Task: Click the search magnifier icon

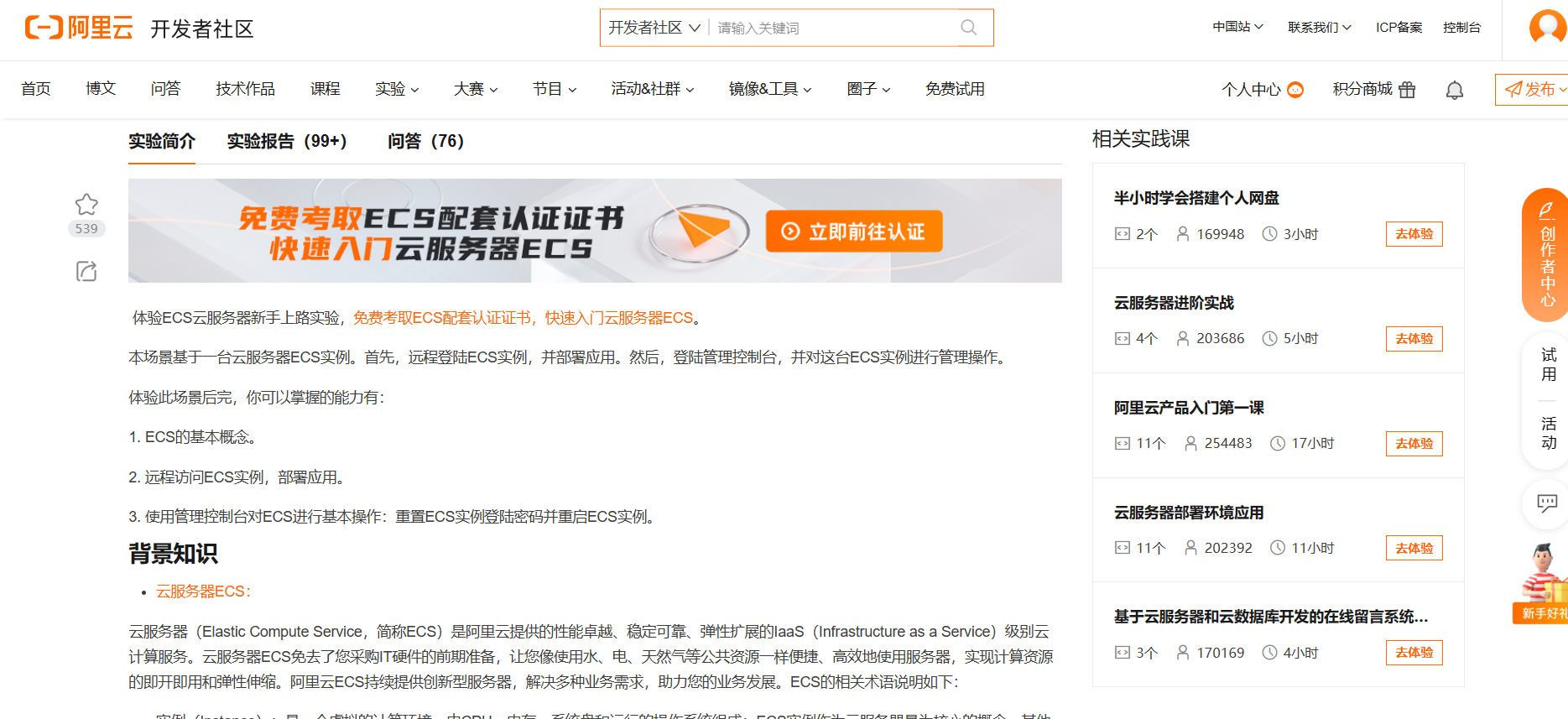Action: pos(968,28)
